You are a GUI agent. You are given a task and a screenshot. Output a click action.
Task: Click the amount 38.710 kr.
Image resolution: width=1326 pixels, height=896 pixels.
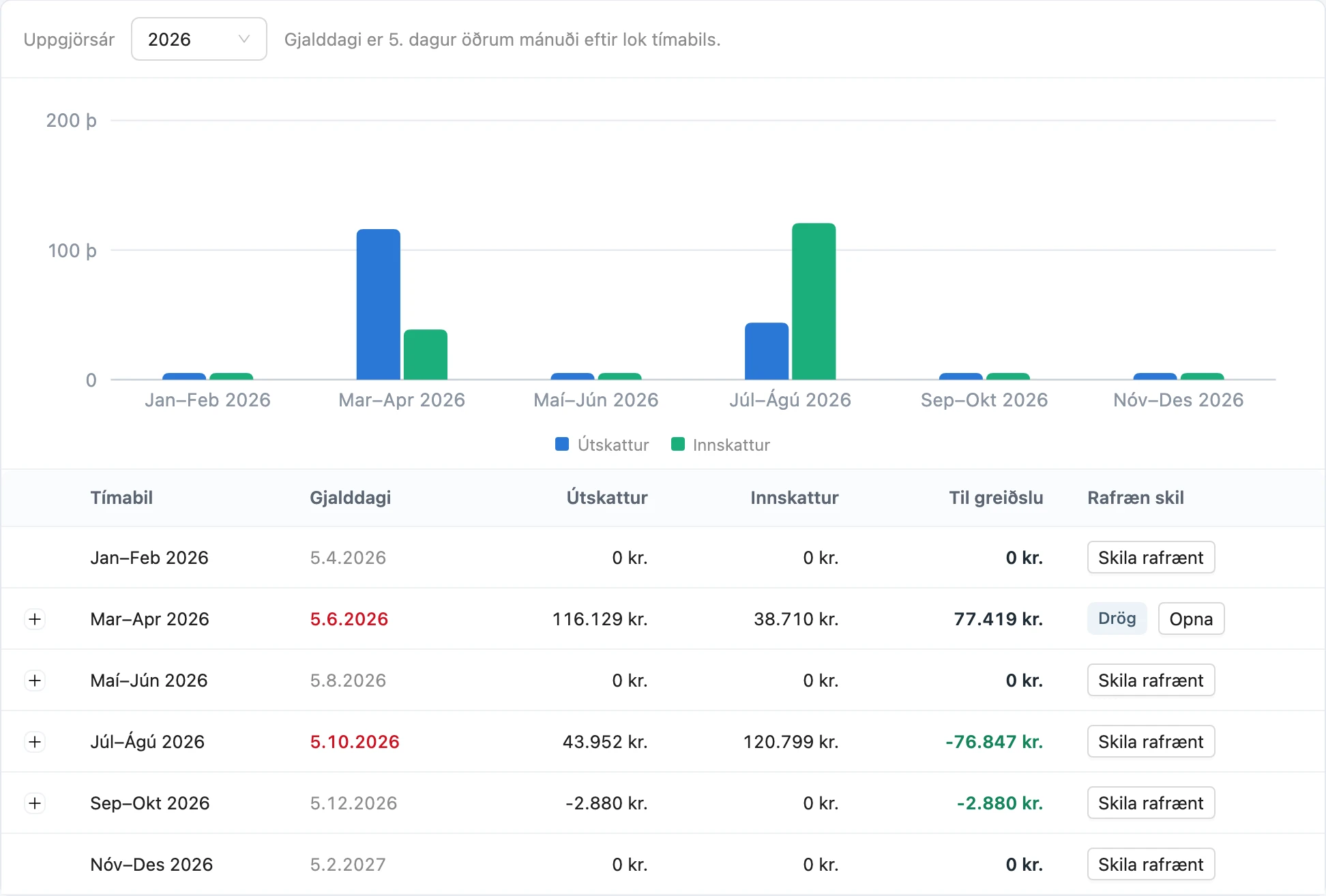click(796, 619)
